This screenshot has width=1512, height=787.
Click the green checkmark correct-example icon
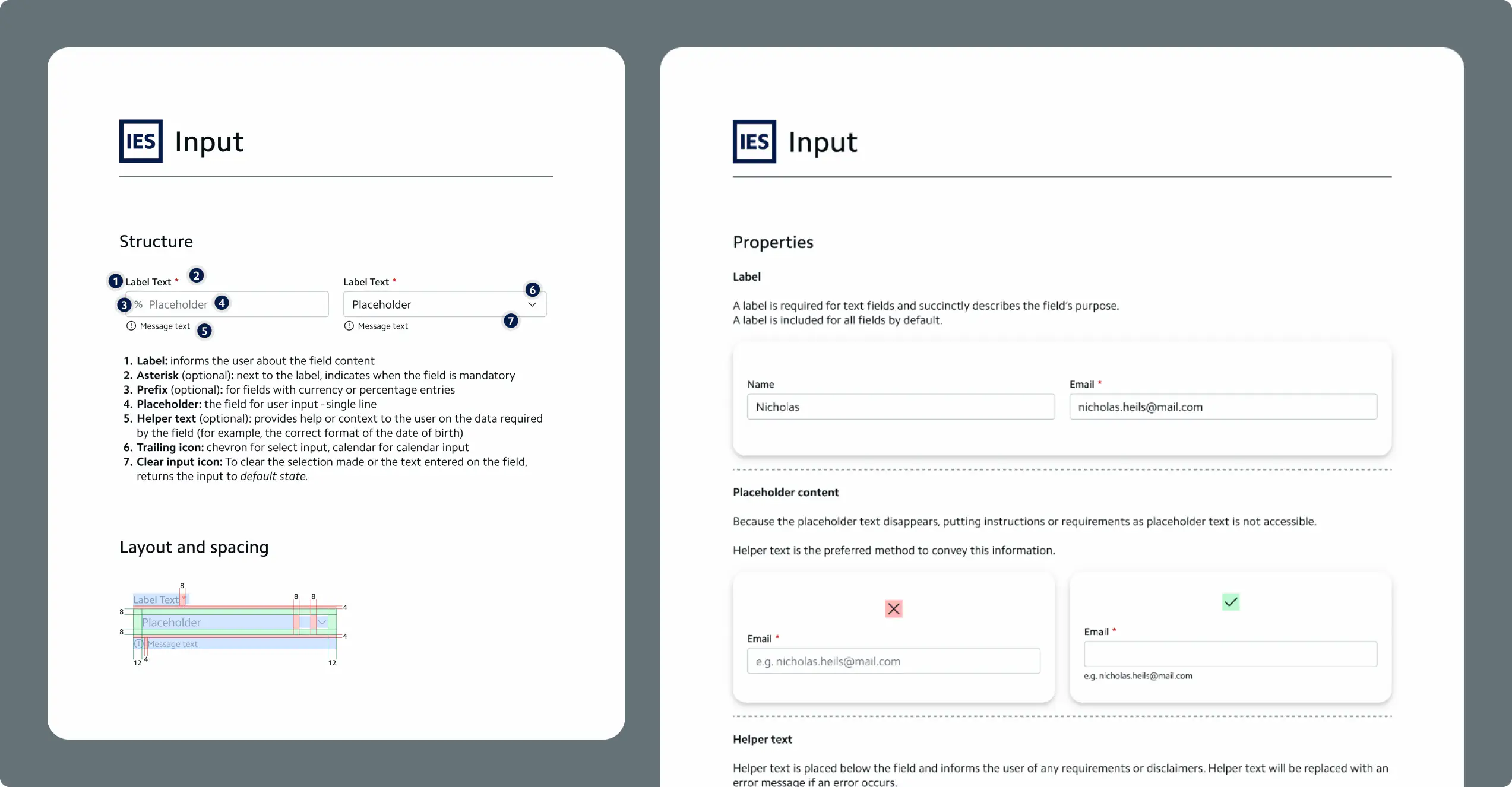1231,602
